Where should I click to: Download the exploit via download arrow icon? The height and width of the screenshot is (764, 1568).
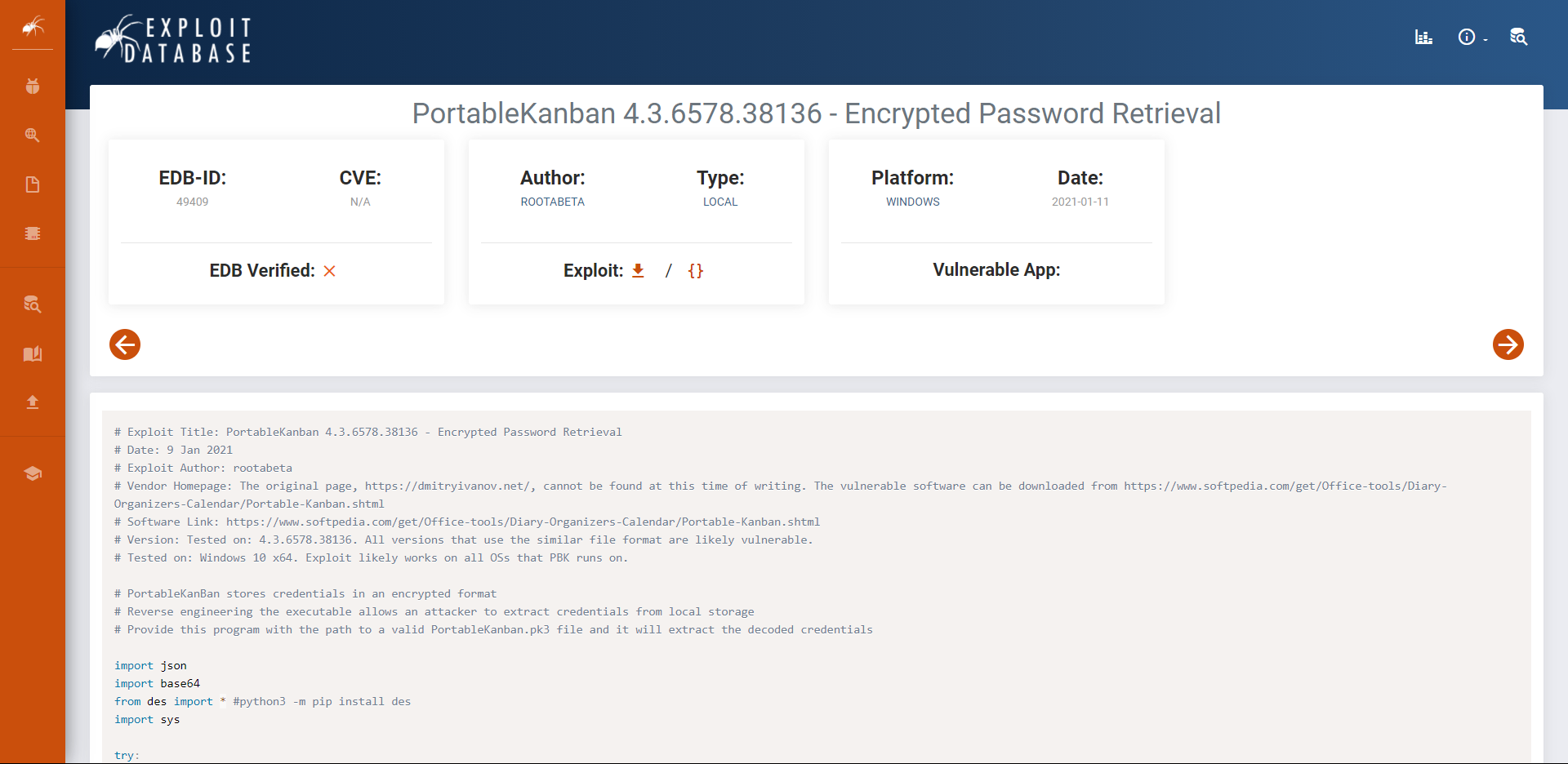(x=639, y=270)
